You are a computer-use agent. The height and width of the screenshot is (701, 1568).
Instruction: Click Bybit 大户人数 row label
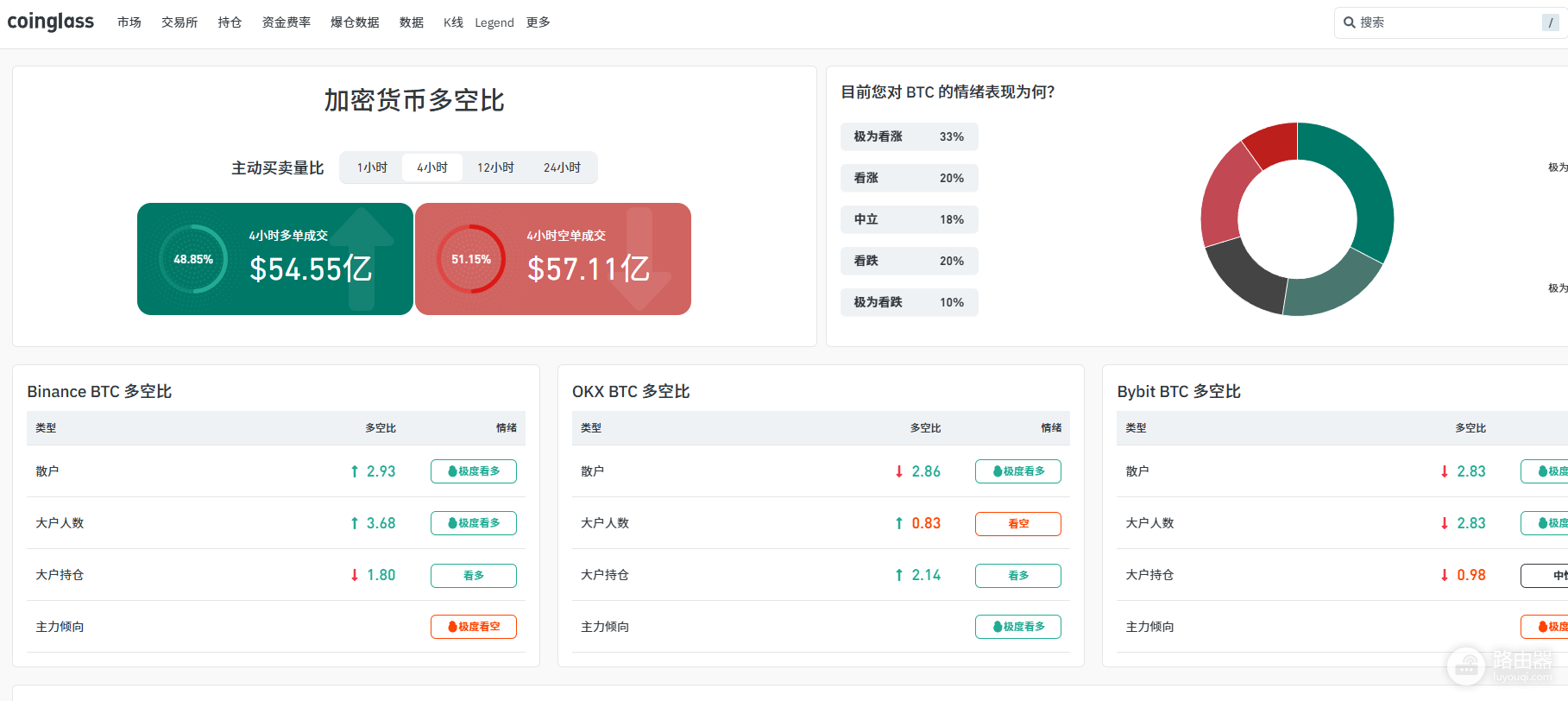[x=1149, y=523]
